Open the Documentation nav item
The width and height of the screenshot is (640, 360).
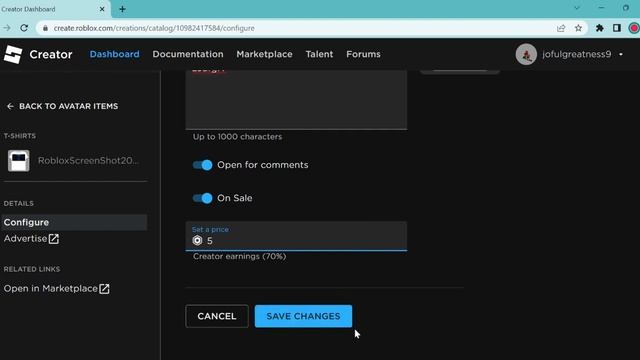click(188, 54)
